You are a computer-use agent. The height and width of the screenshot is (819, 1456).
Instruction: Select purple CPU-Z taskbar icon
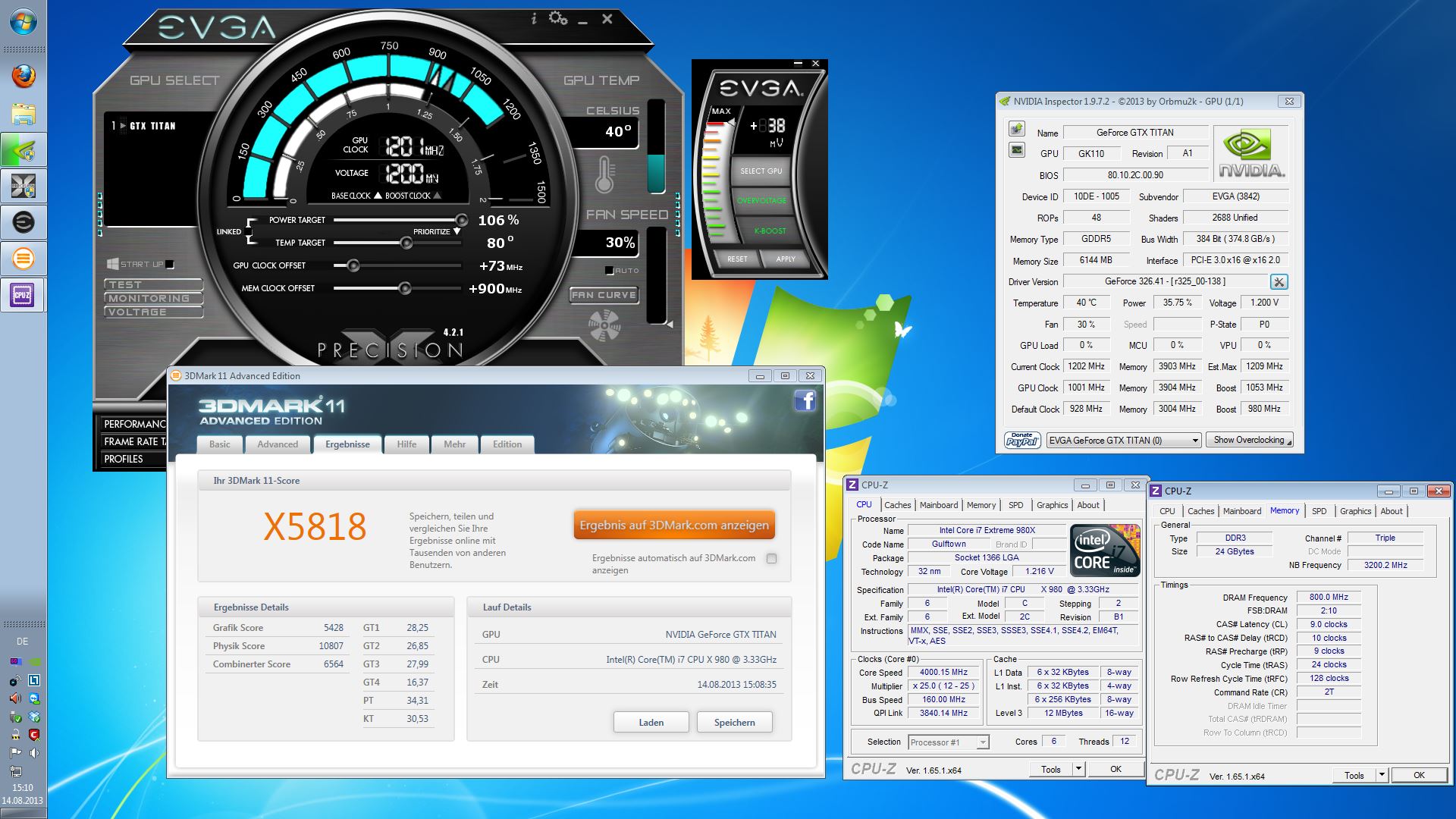click(24, 295)
